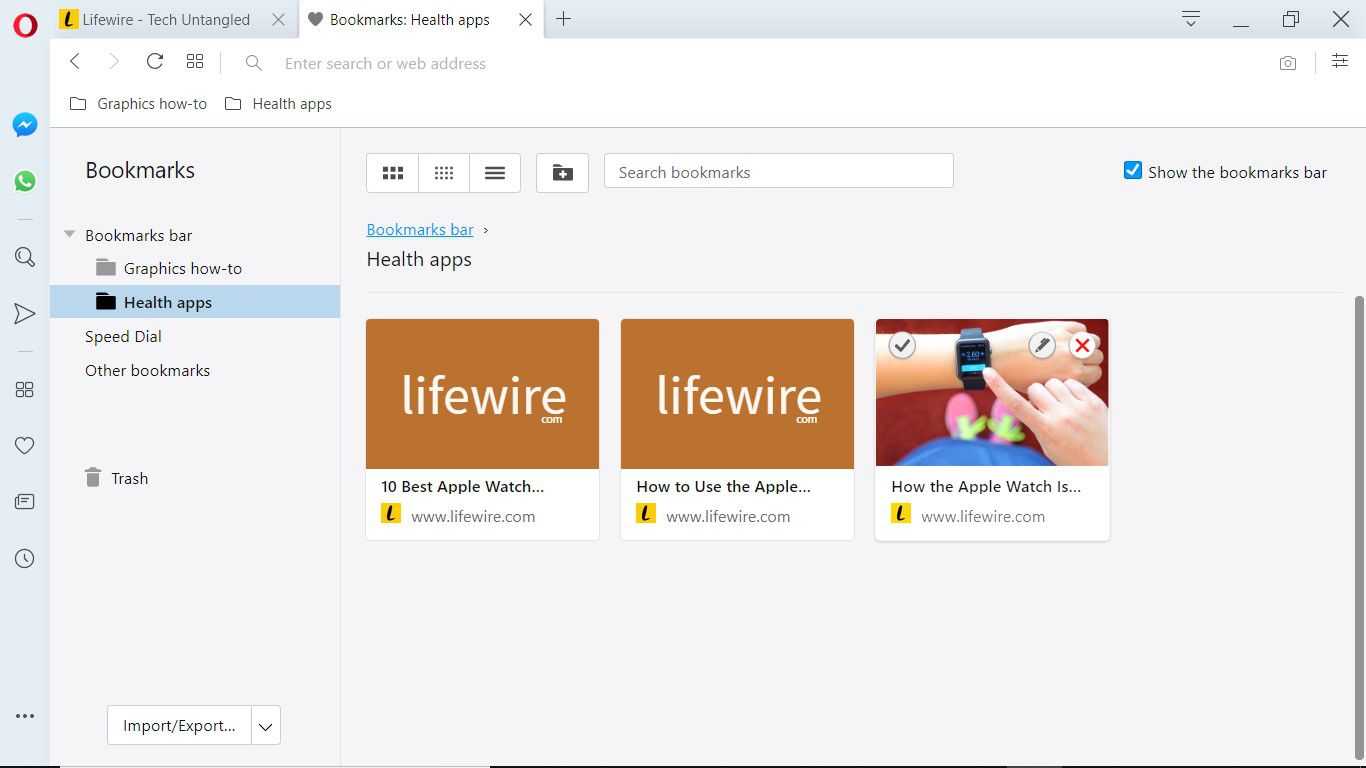Uncheck Show the bookmarks bar
This screenshot has width=1366, height=768.
coord(1132,171)
